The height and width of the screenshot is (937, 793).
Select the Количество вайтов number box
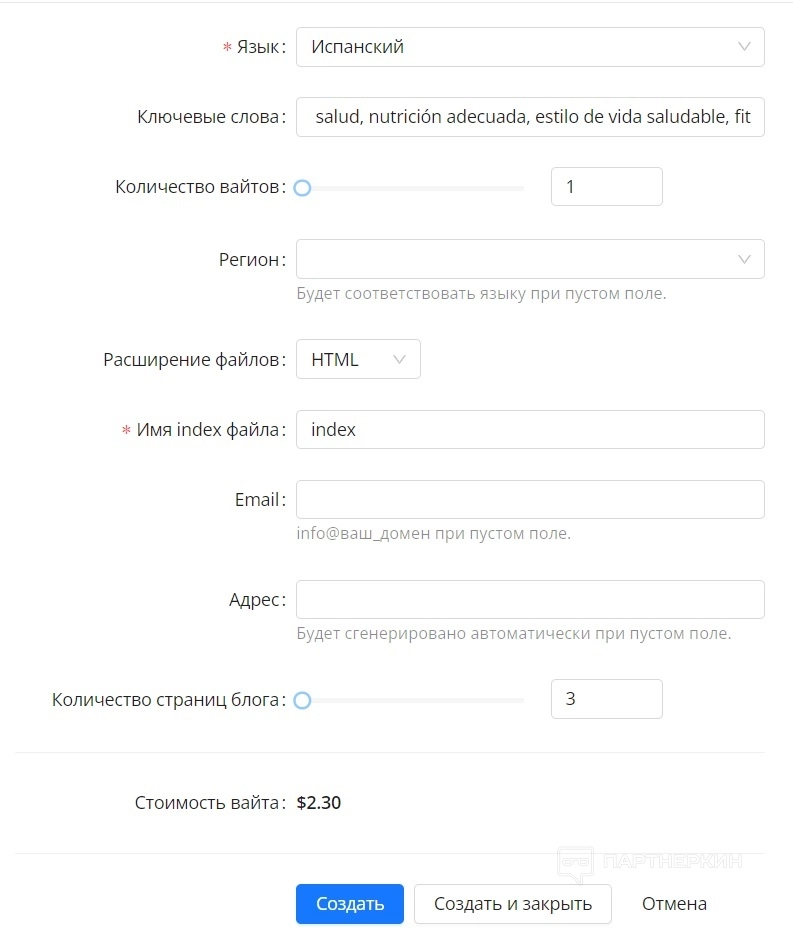606,187
